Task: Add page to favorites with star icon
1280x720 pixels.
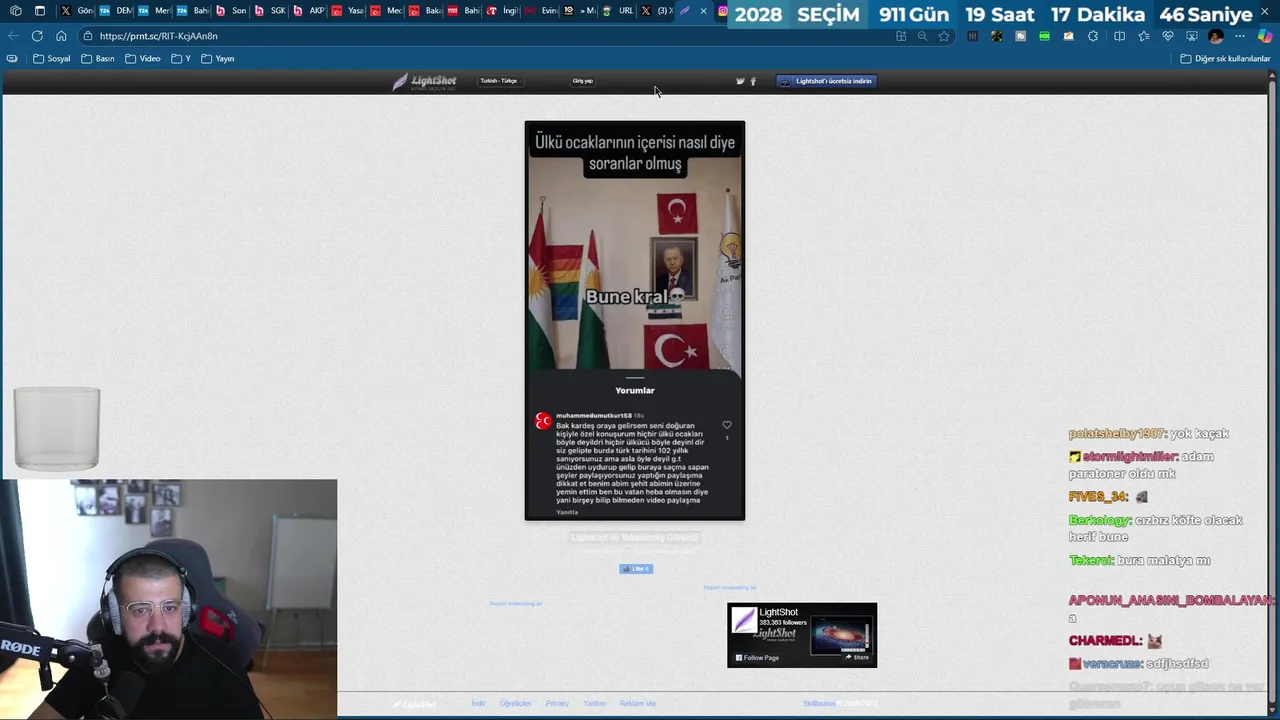Action: [944, 36]
